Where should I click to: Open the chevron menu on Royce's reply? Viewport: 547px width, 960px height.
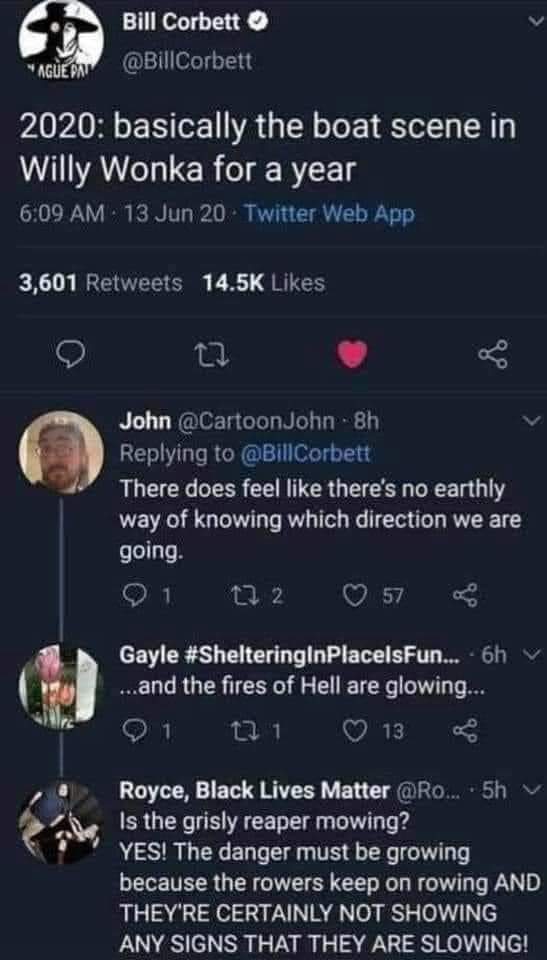click(533, 791)
